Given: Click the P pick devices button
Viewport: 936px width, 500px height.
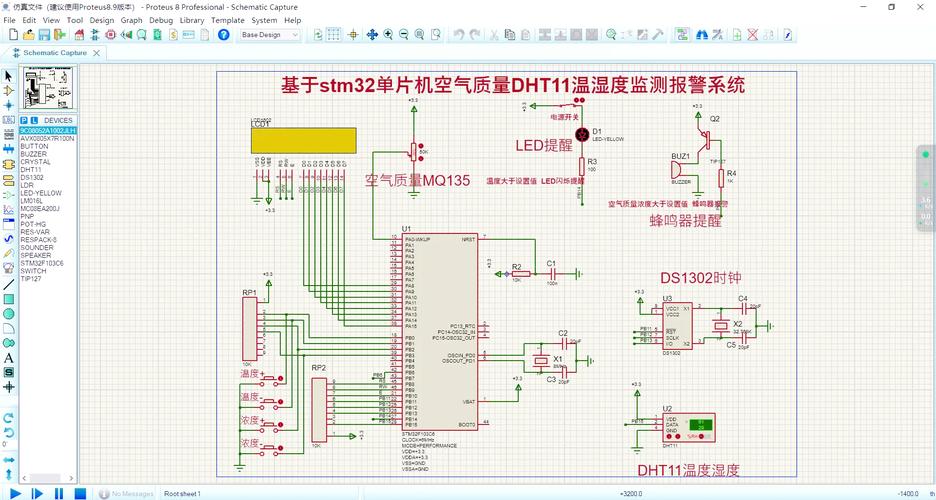Looking at the screenshot, I should pyautogui.click(x=24, y=121).
